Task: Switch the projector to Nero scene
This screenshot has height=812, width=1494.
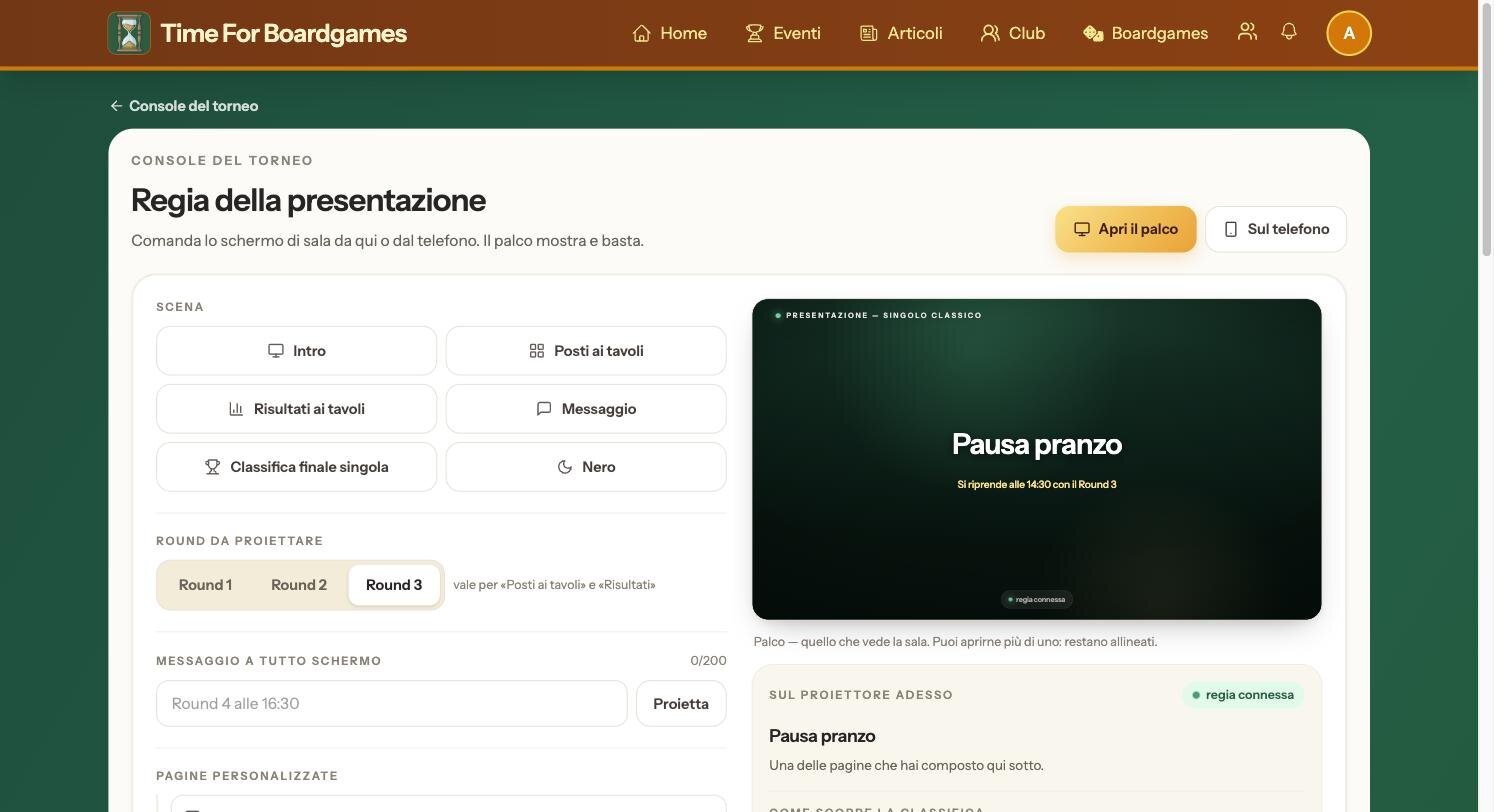Action: (586, 467)
